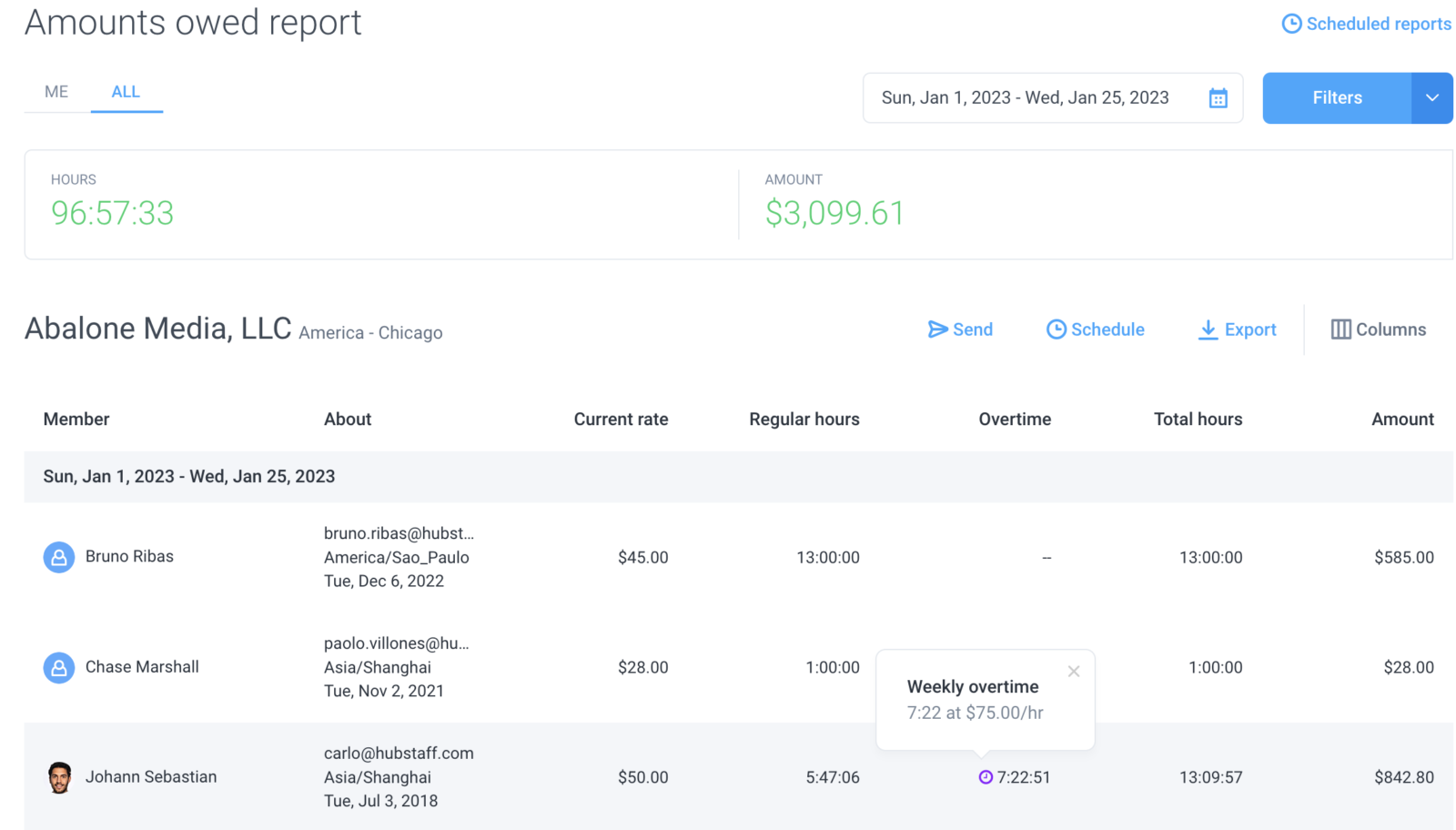
Task: Click the $50.00 current rate cell
Action: tap(642, 778)
